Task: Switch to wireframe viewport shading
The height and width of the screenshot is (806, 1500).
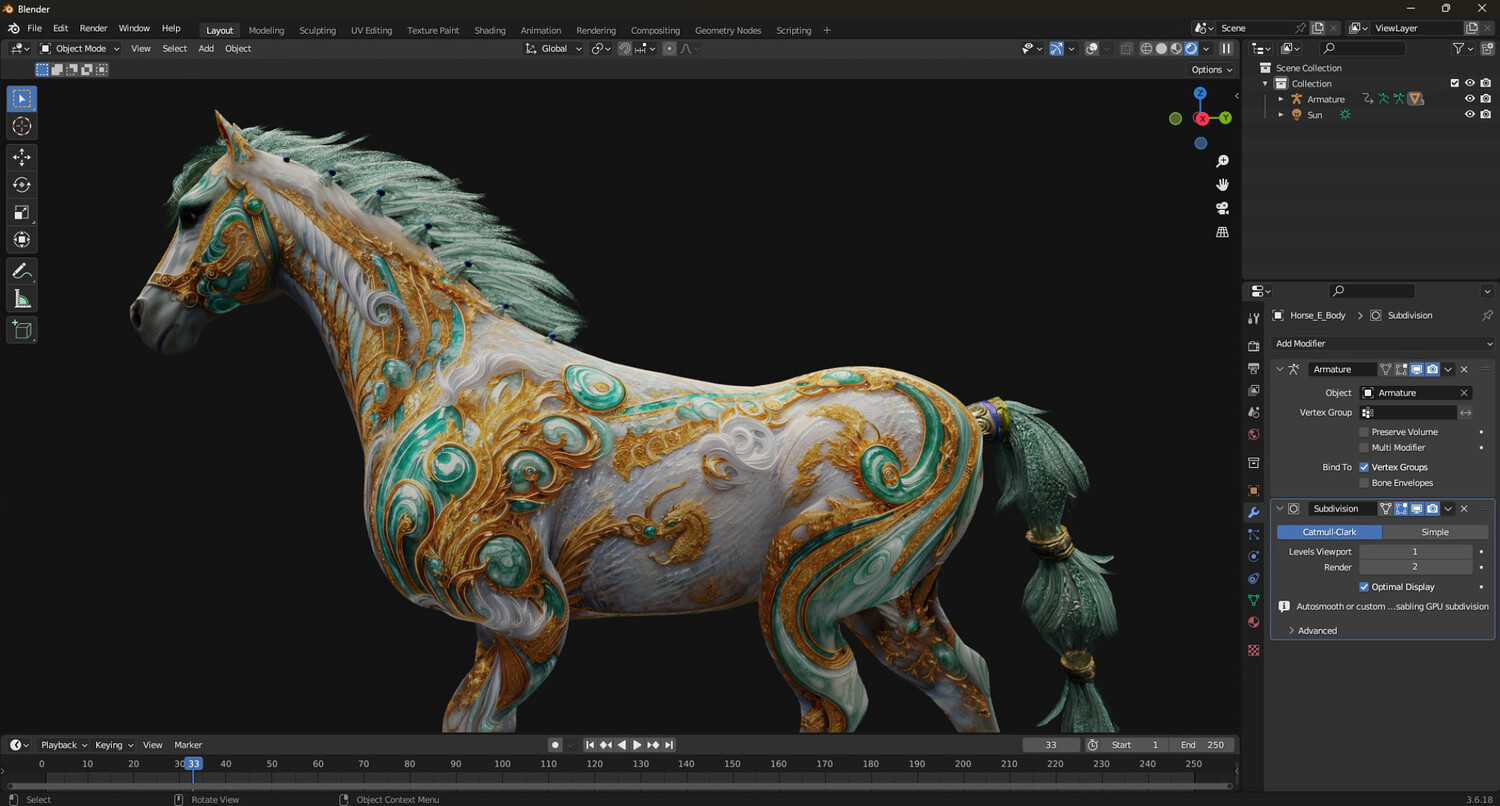Action: tap(1146, 48)
